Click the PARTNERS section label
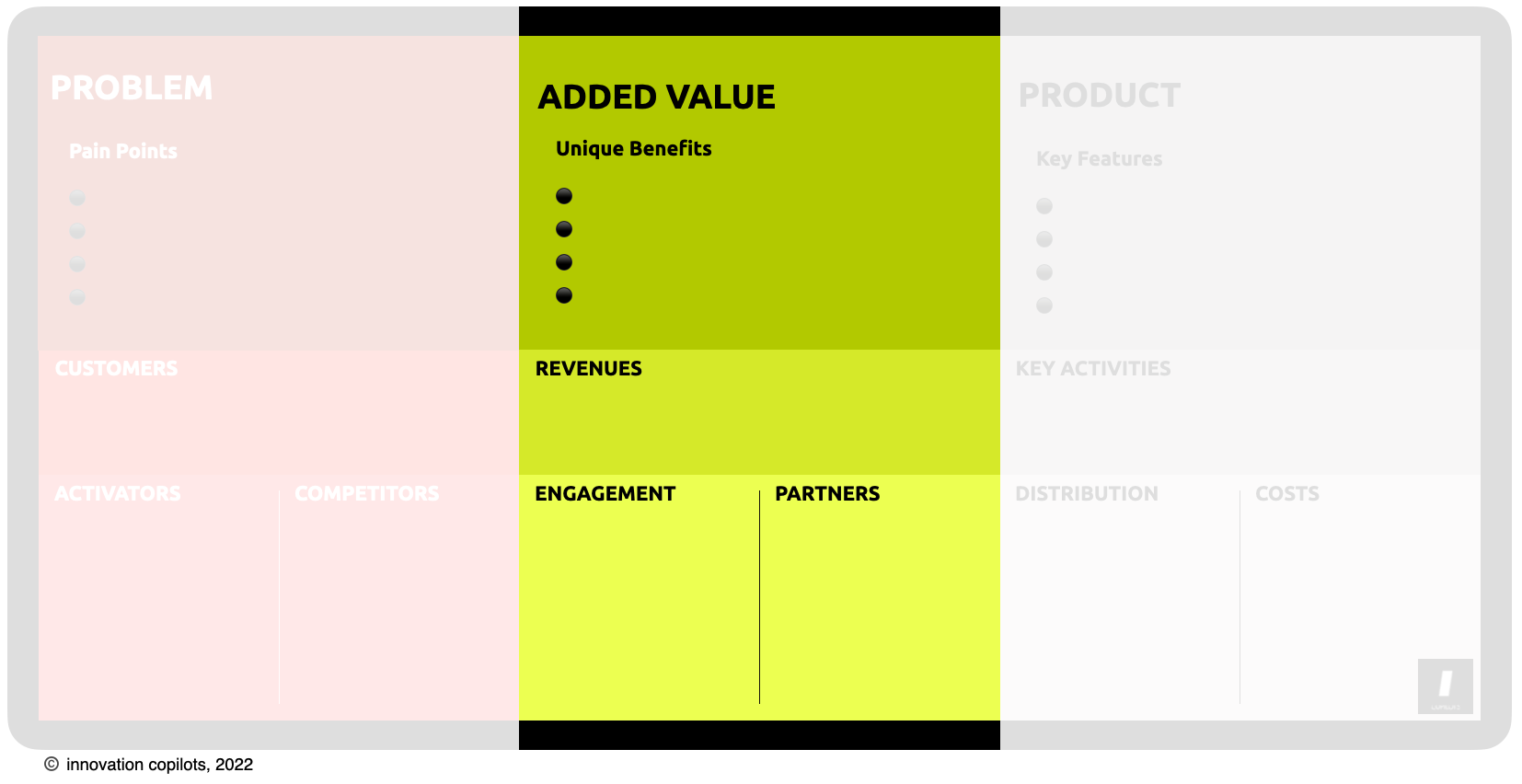Screen dimensions: 1522x784 (827, 493)
